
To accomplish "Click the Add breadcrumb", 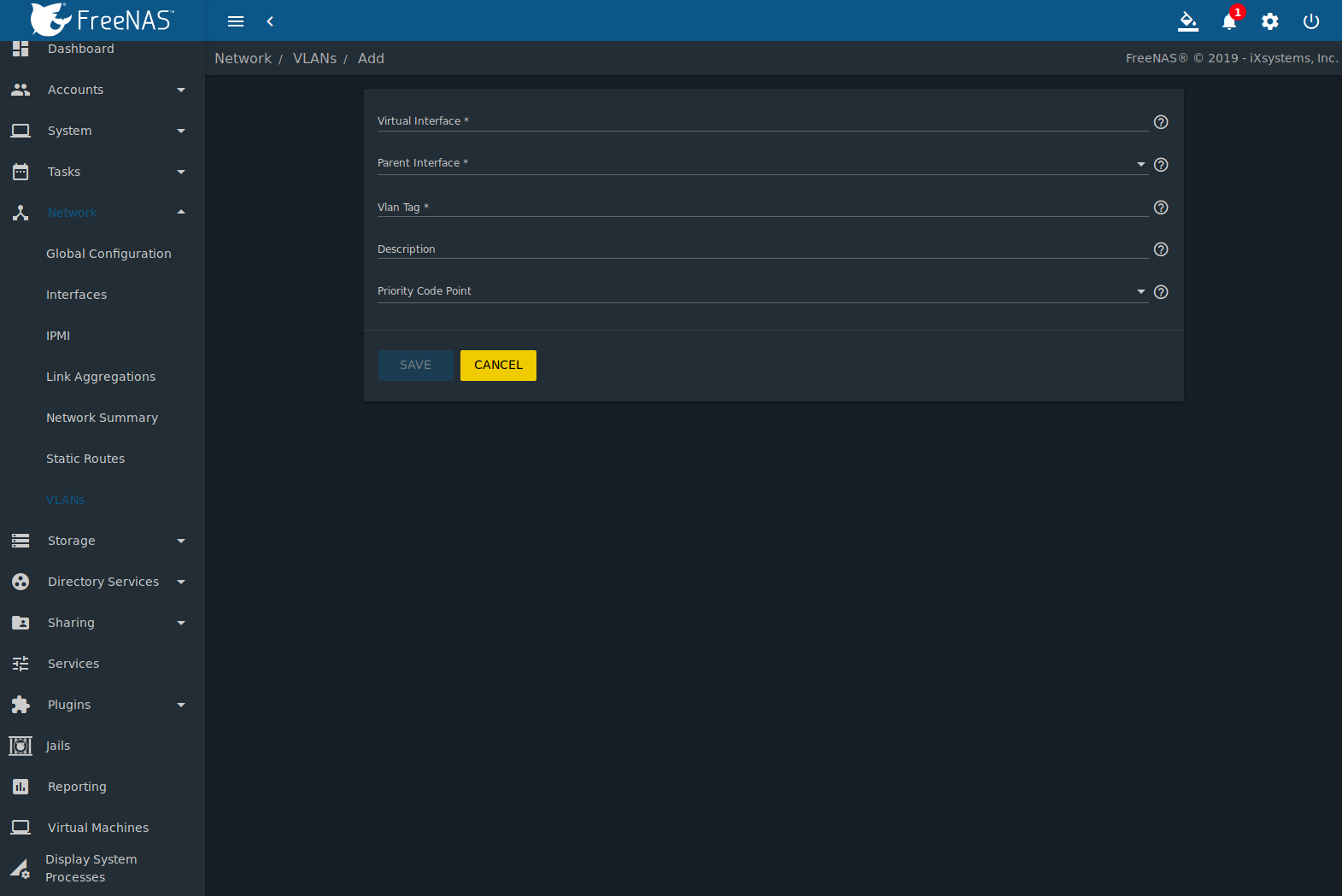I will 371,58.
